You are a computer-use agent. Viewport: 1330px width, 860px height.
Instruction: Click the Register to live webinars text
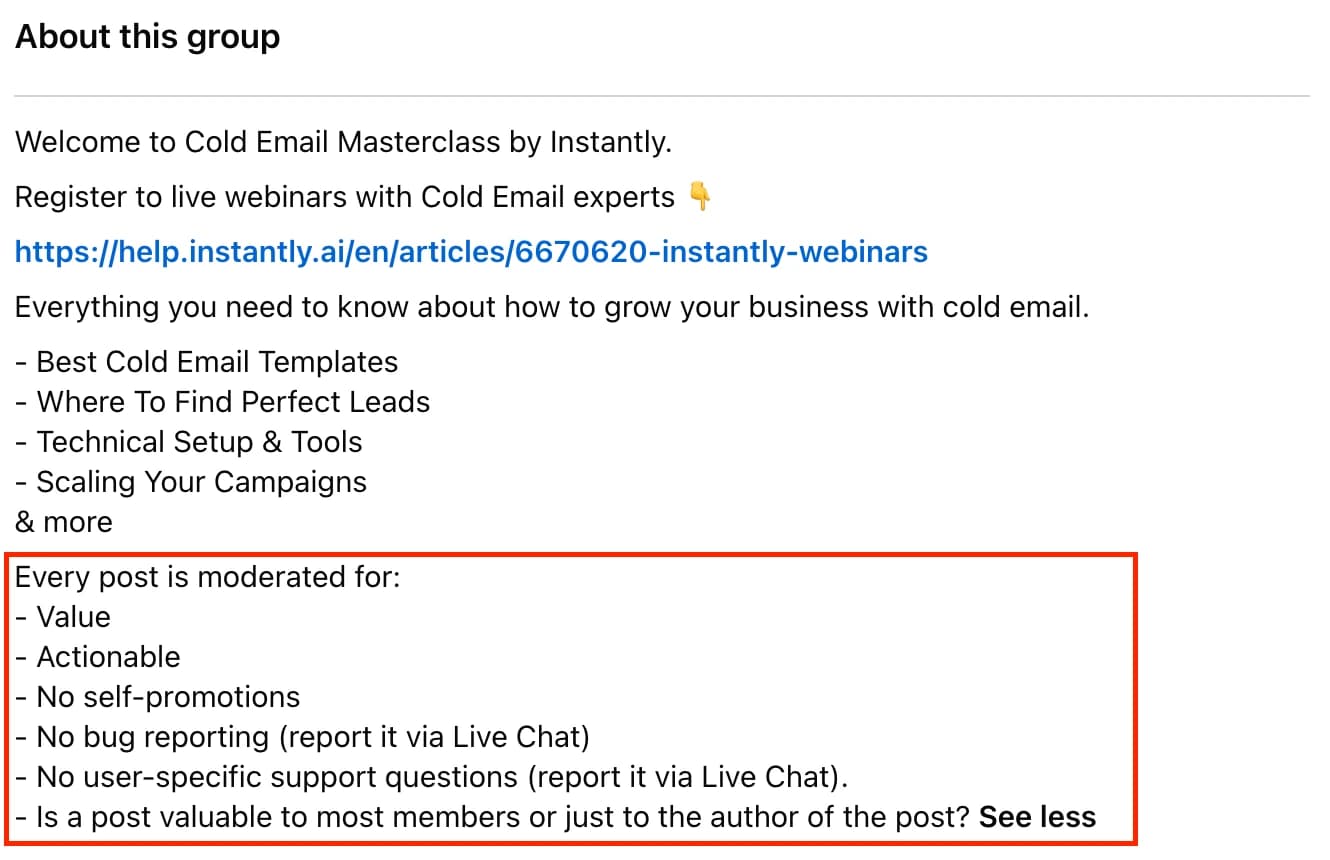[345, 197]
